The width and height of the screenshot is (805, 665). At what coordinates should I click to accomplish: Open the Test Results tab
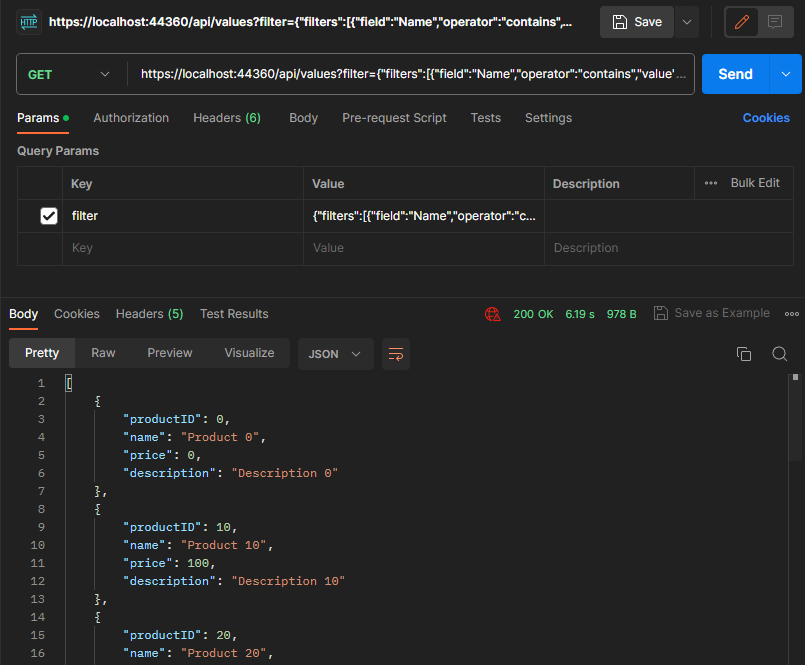coord(234,314)
